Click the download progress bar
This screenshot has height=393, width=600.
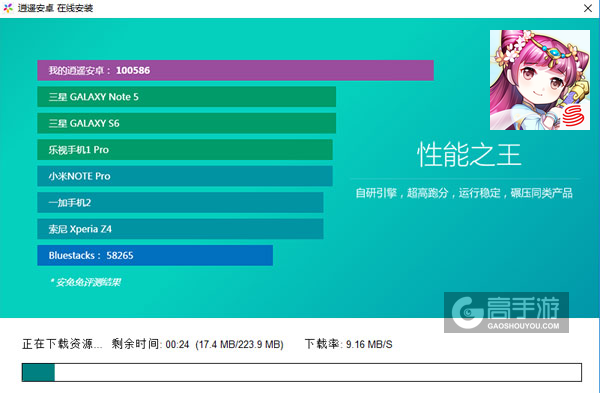click(x=302, y=372)
